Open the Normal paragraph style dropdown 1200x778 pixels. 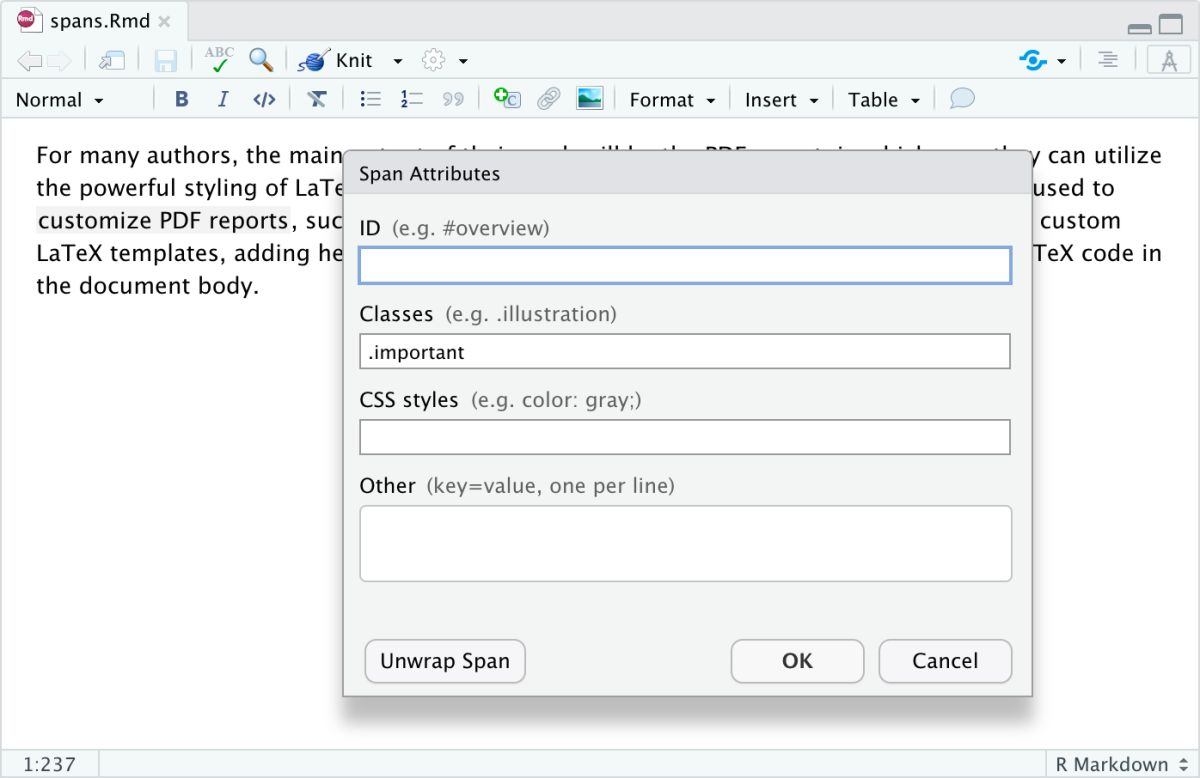point(59,100)
